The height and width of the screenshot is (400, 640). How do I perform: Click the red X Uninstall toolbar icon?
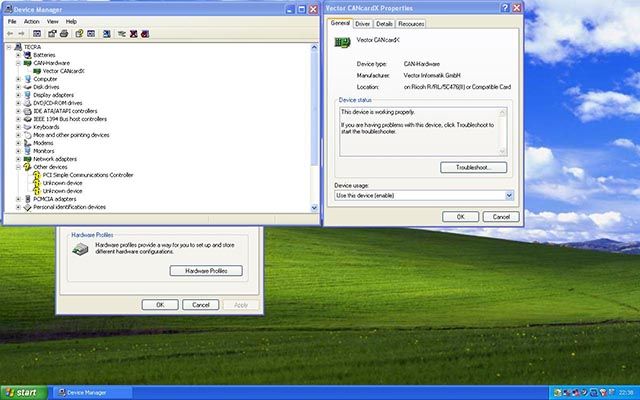133,34
